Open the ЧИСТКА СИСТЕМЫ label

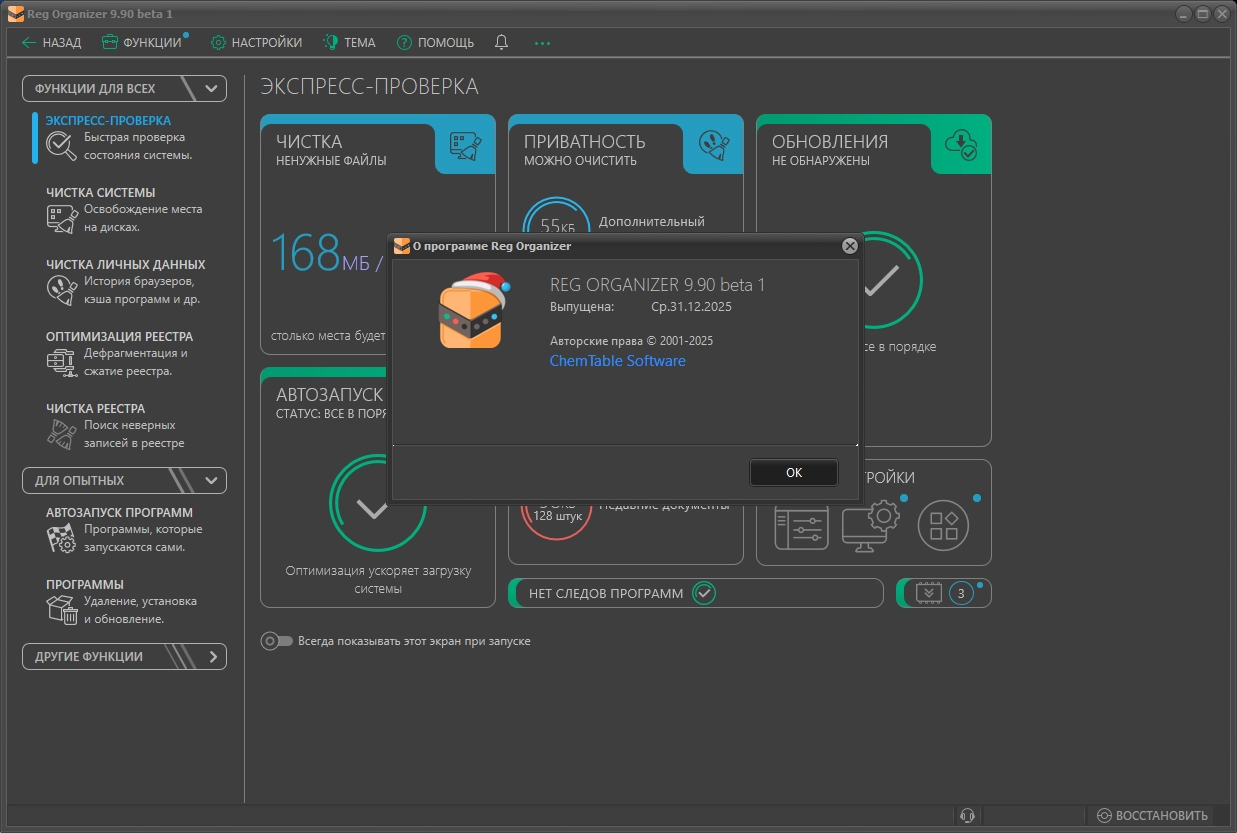click(x=101, y=193)
